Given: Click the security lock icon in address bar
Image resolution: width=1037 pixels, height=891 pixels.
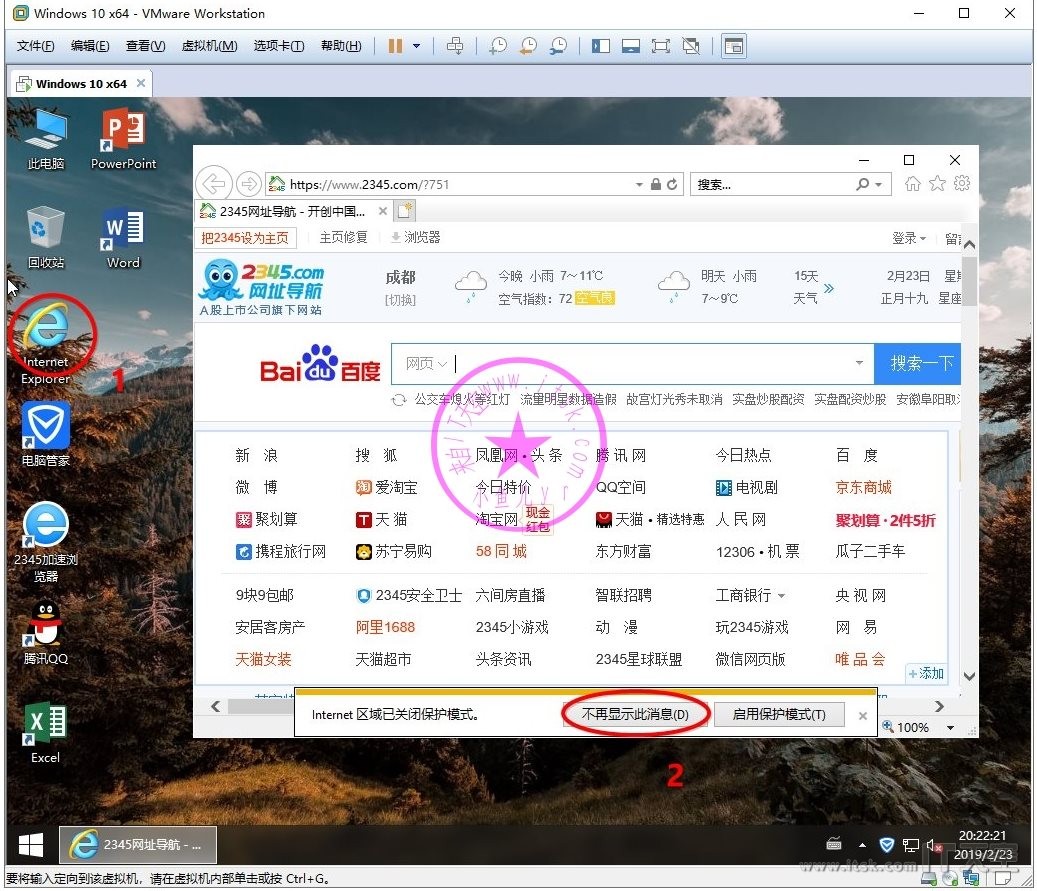Looking at the screenshot, I should click(x=655, y=185).
